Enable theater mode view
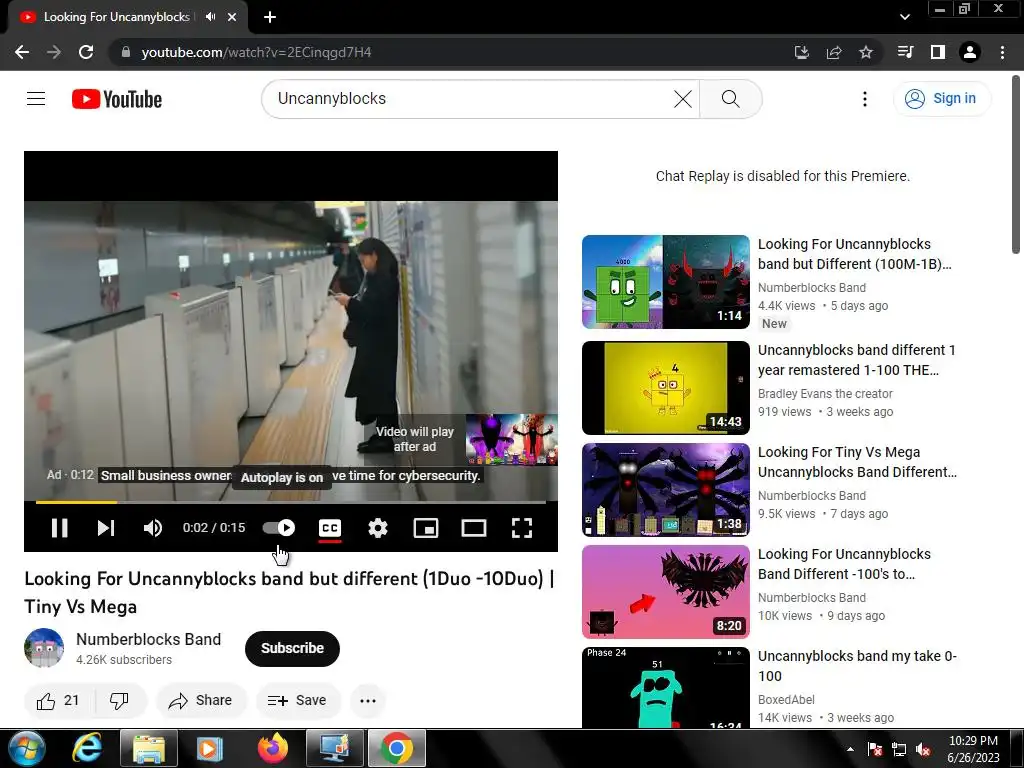This screenshot has height=768, width=1024. pos(473,528)
